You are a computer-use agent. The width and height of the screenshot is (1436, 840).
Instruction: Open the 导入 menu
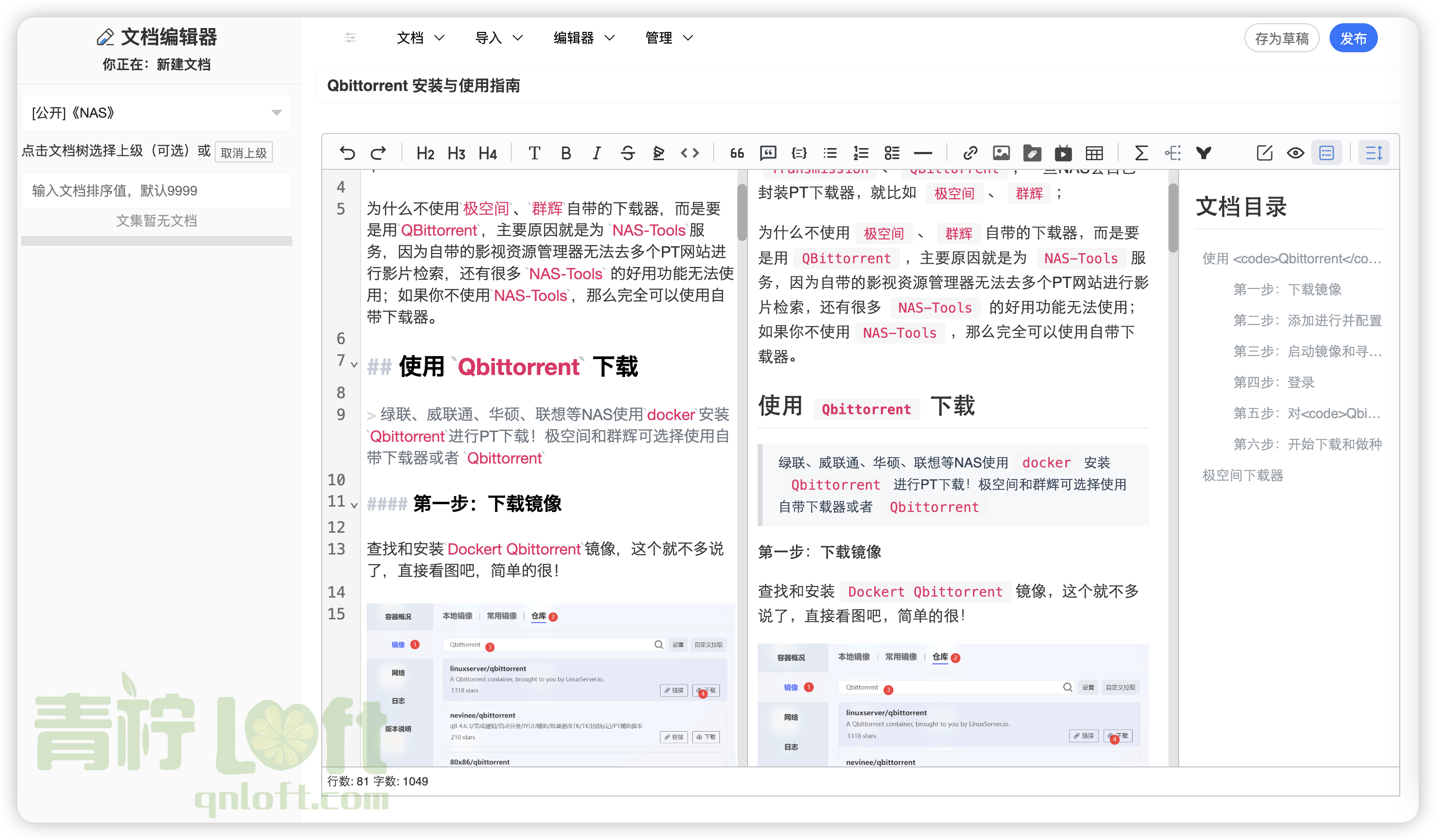499,38
